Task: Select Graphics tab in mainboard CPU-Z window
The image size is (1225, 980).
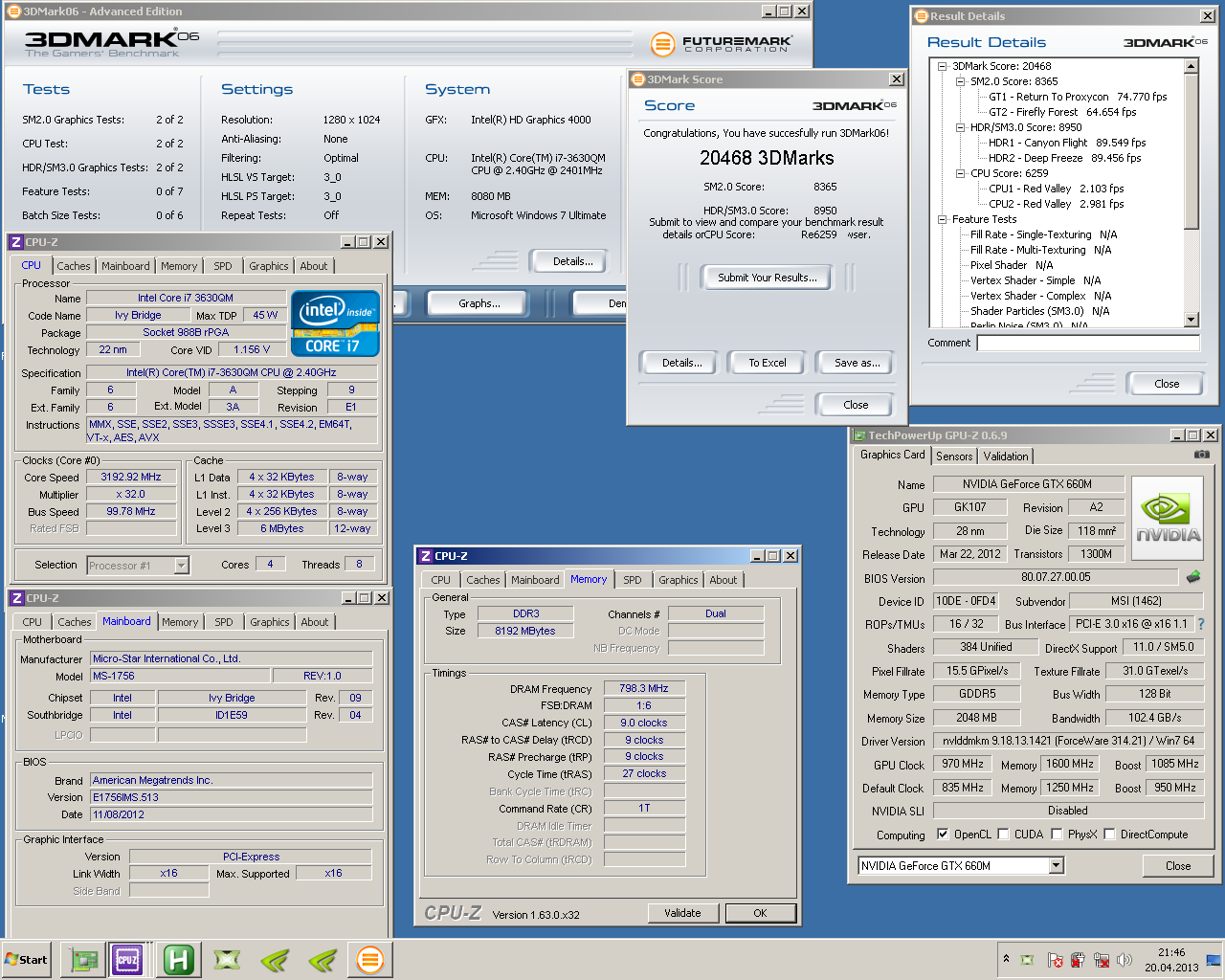Action: coord(270,622)
